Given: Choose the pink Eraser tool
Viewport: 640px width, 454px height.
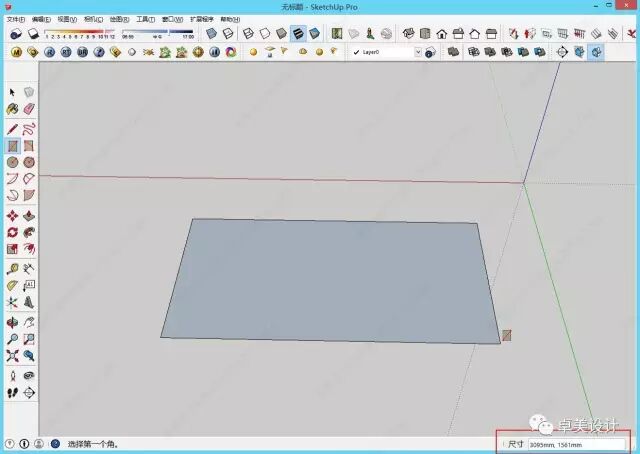Looking at the screenshot, I should (x=29, y=109).
